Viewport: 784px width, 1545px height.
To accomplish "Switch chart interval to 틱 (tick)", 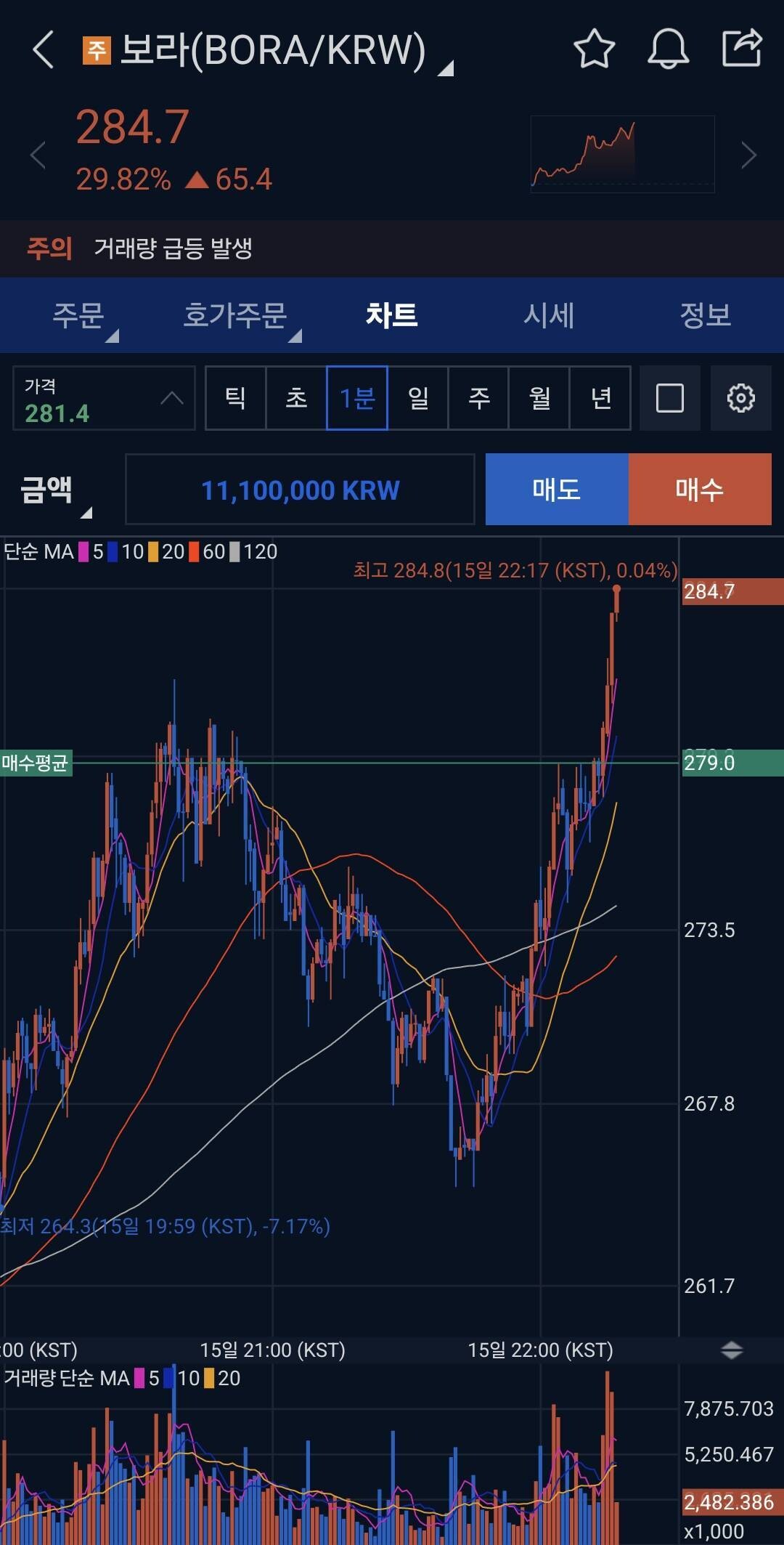I will [235, 398].
